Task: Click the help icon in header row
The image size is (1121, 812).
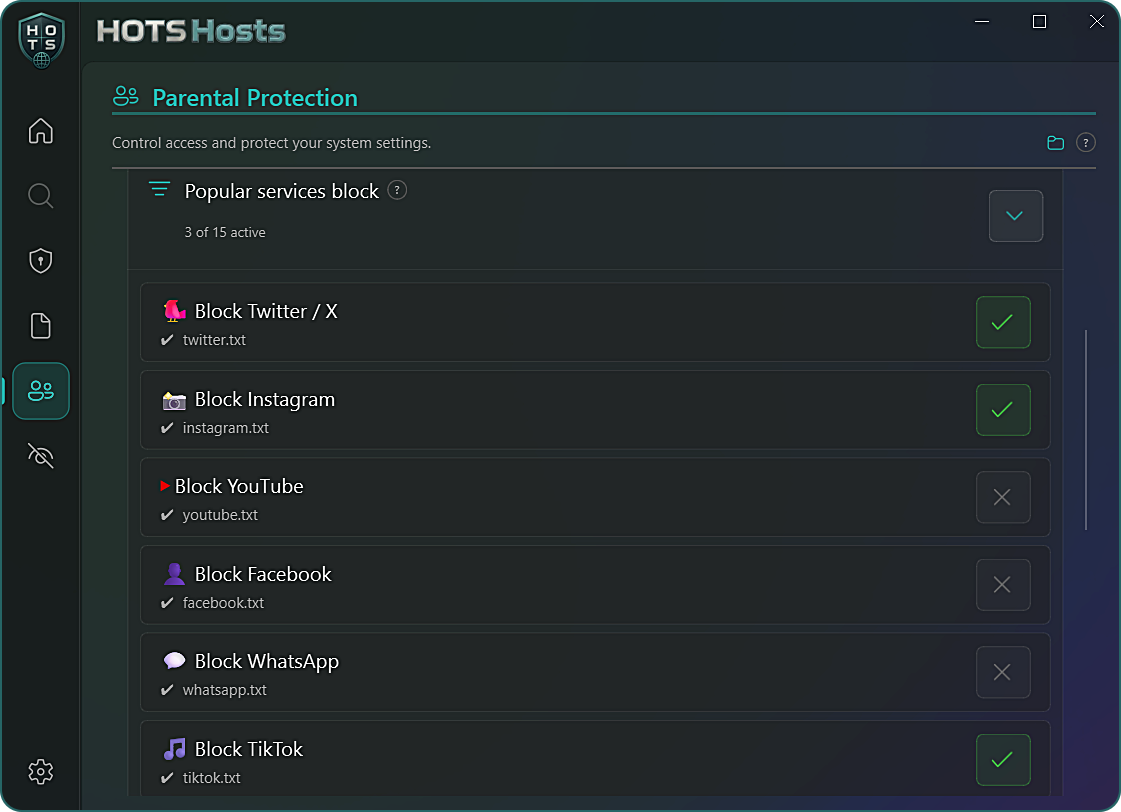Action: [x=1085, y=143]
